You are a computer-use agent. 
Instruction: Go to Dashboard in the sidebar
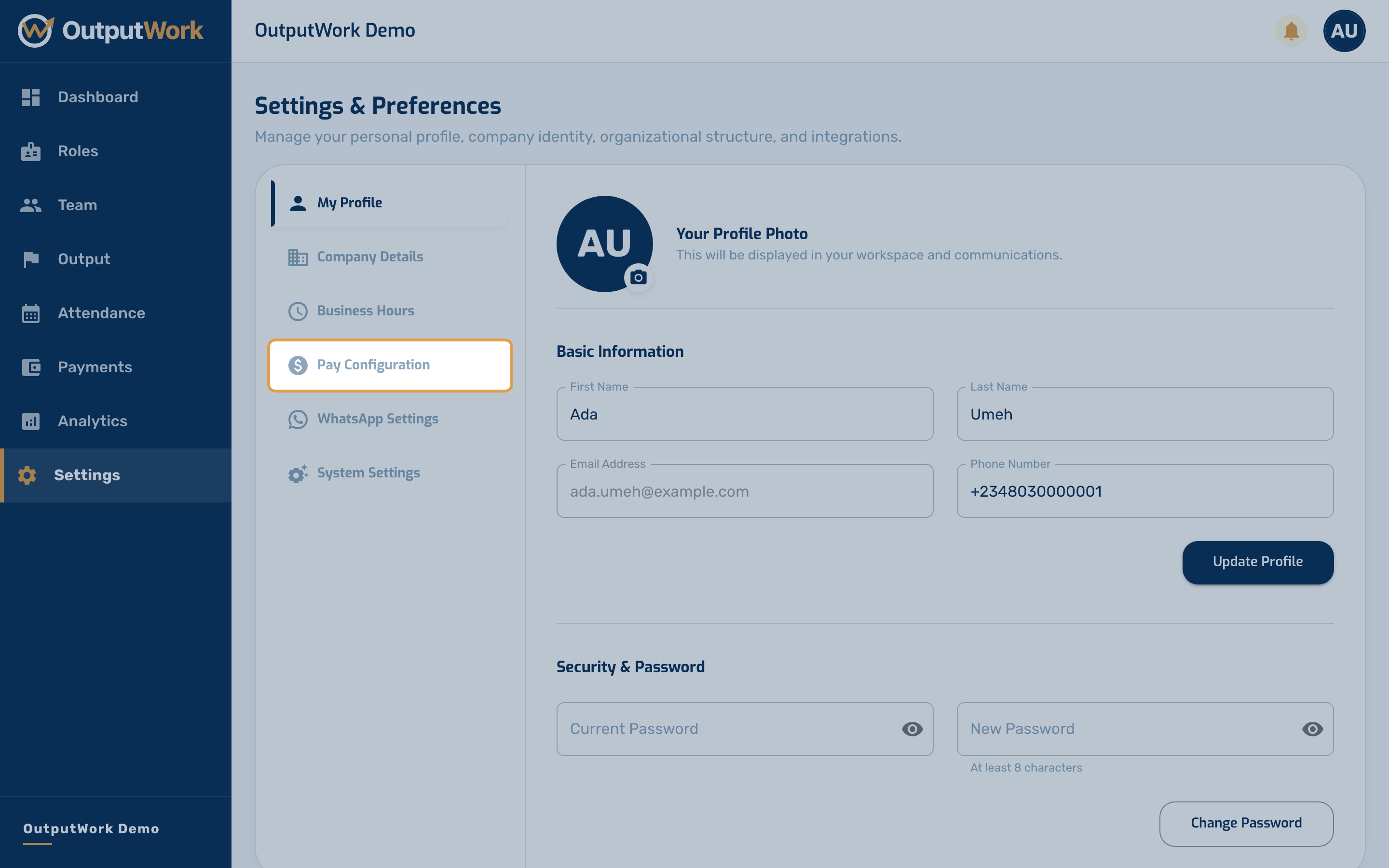(115, 97)
